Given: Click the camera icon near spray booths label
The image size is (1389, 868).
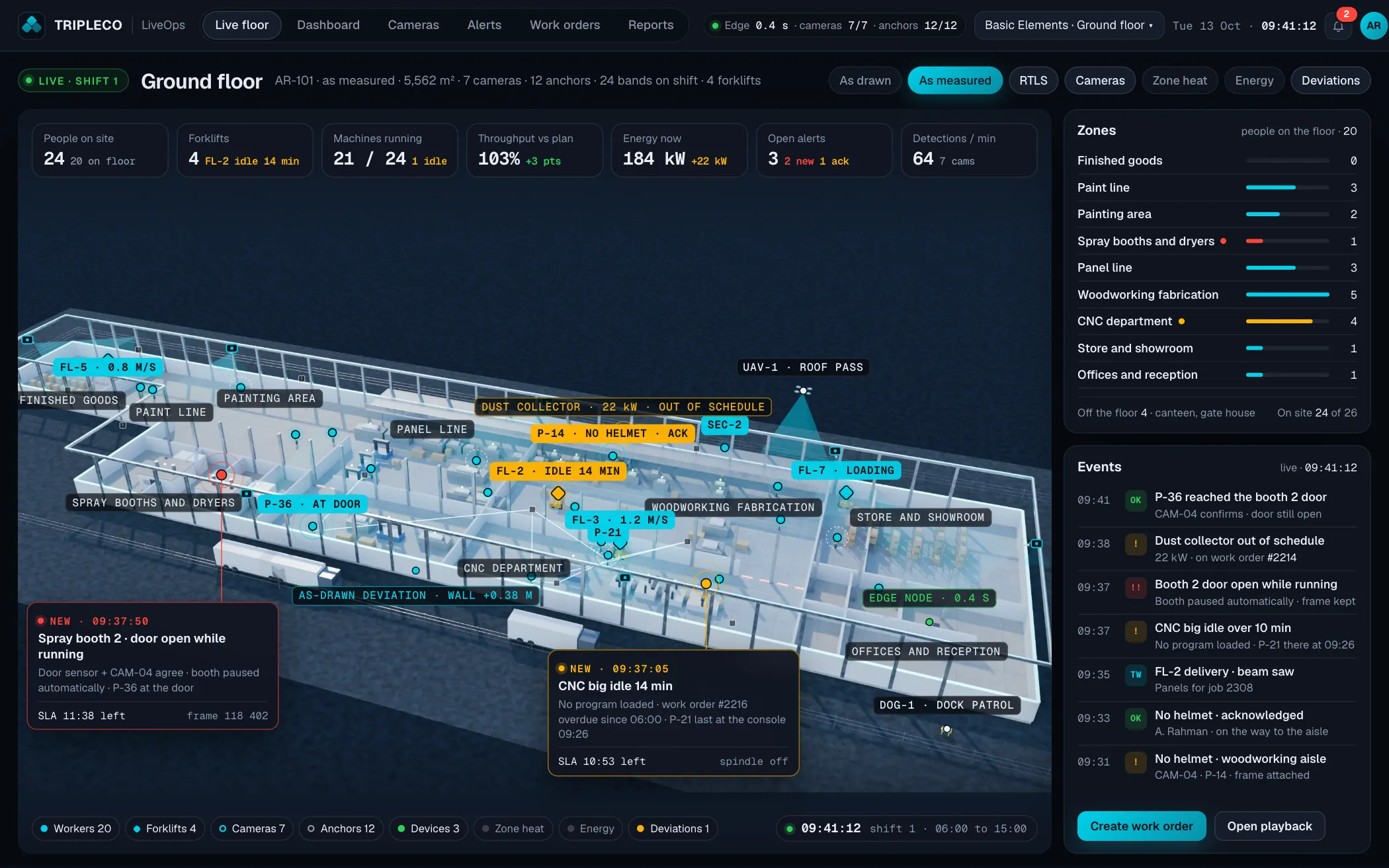Looking at the screenshot, I should click(247, 493).
